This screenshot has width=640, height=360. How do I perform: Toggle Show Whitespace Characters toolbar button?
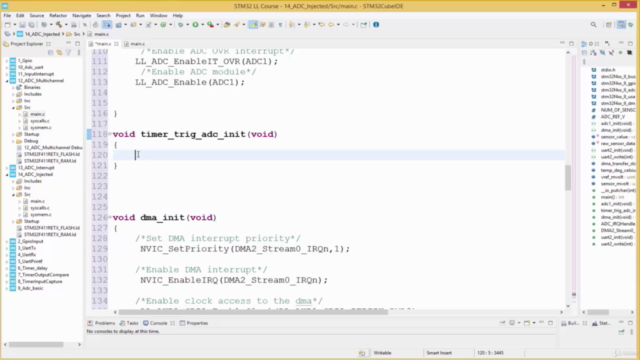point(280,25)
